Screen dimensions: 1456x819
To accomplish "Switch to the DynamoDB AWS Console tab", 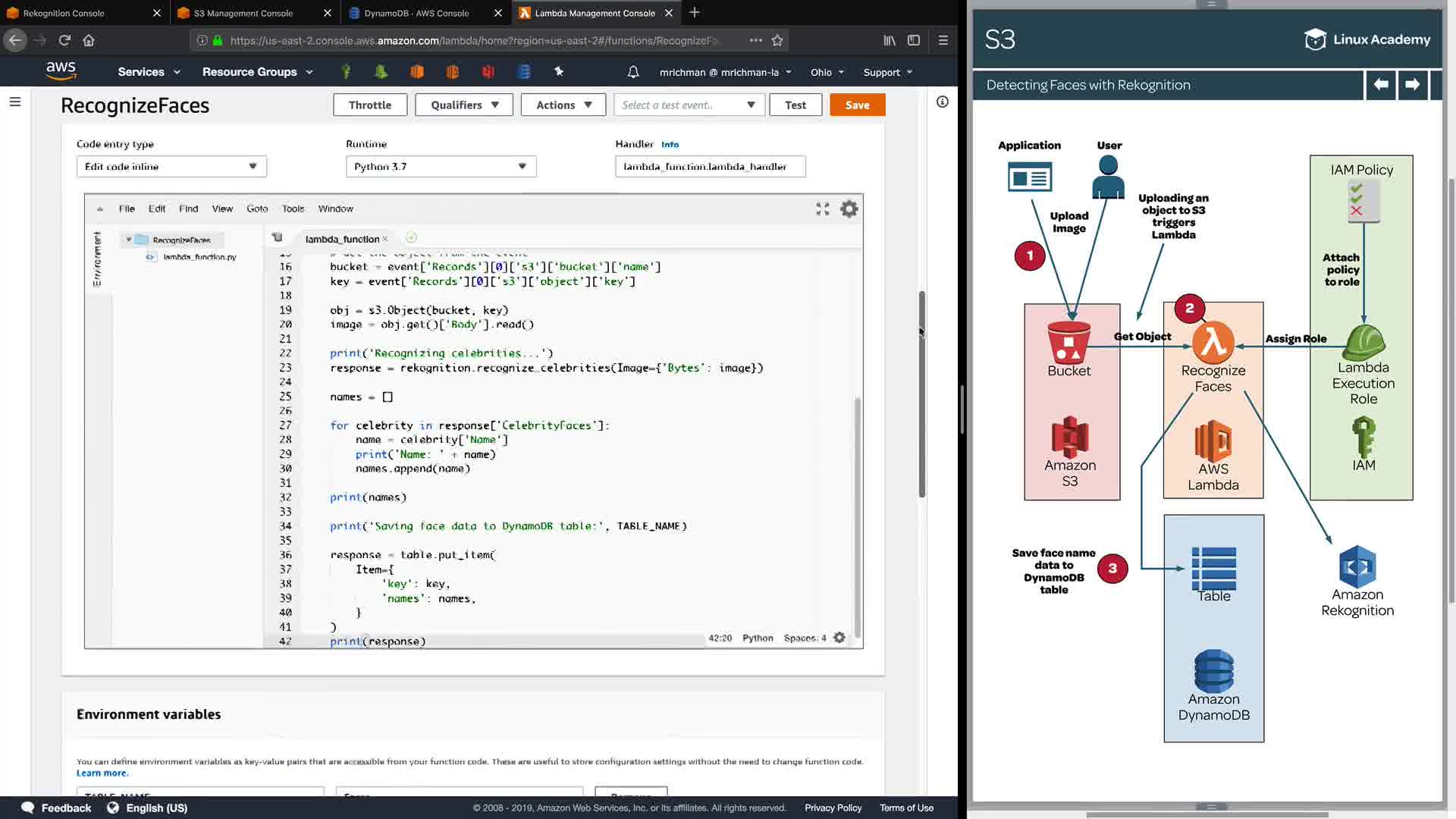I will click(x=416, y=13).
